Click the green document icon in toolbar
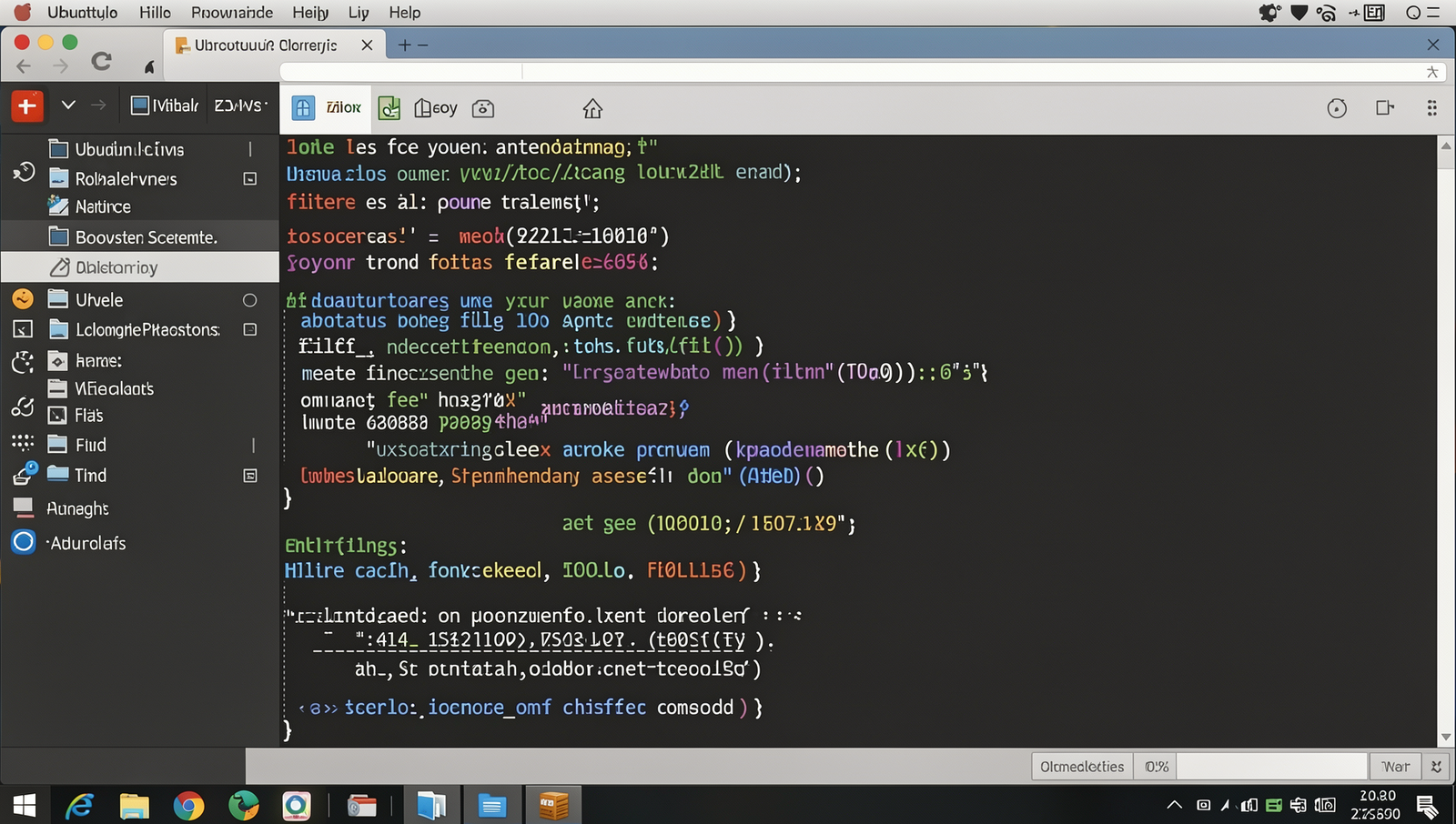This screenshot has height=824, width=1456. tap(389, 108)
